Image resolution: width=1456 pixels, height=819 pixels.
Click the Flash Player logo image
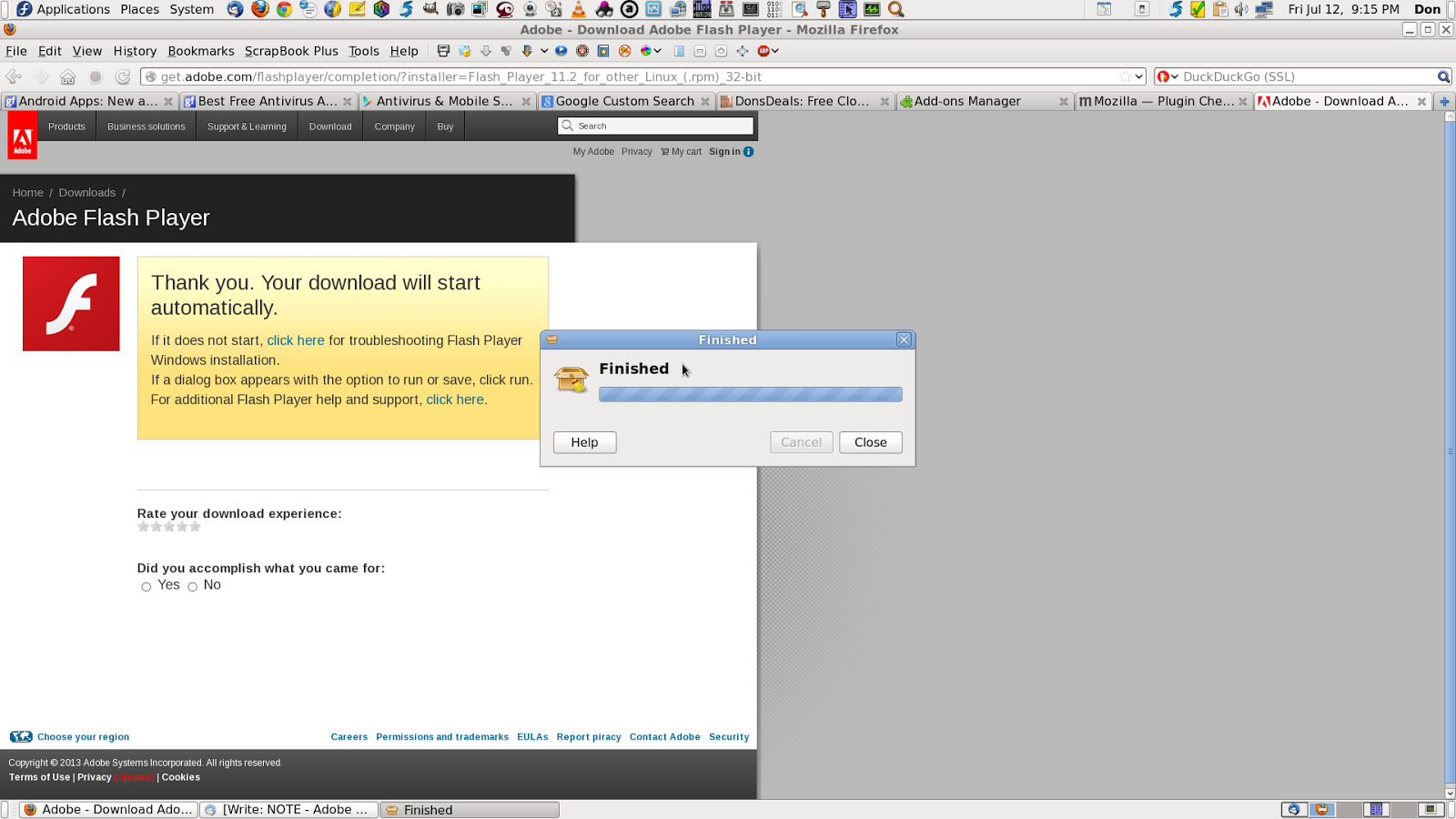click(71, 303)
